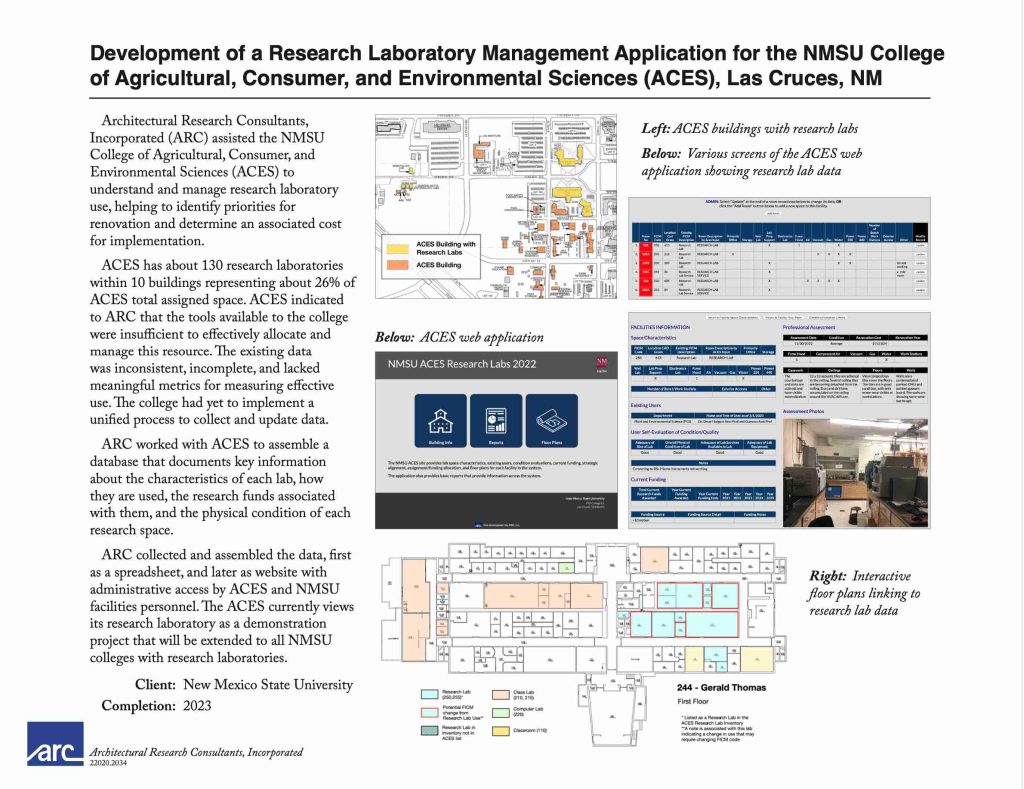Toggle the Fume Hood checkbox for room 105

coord(798,246)
